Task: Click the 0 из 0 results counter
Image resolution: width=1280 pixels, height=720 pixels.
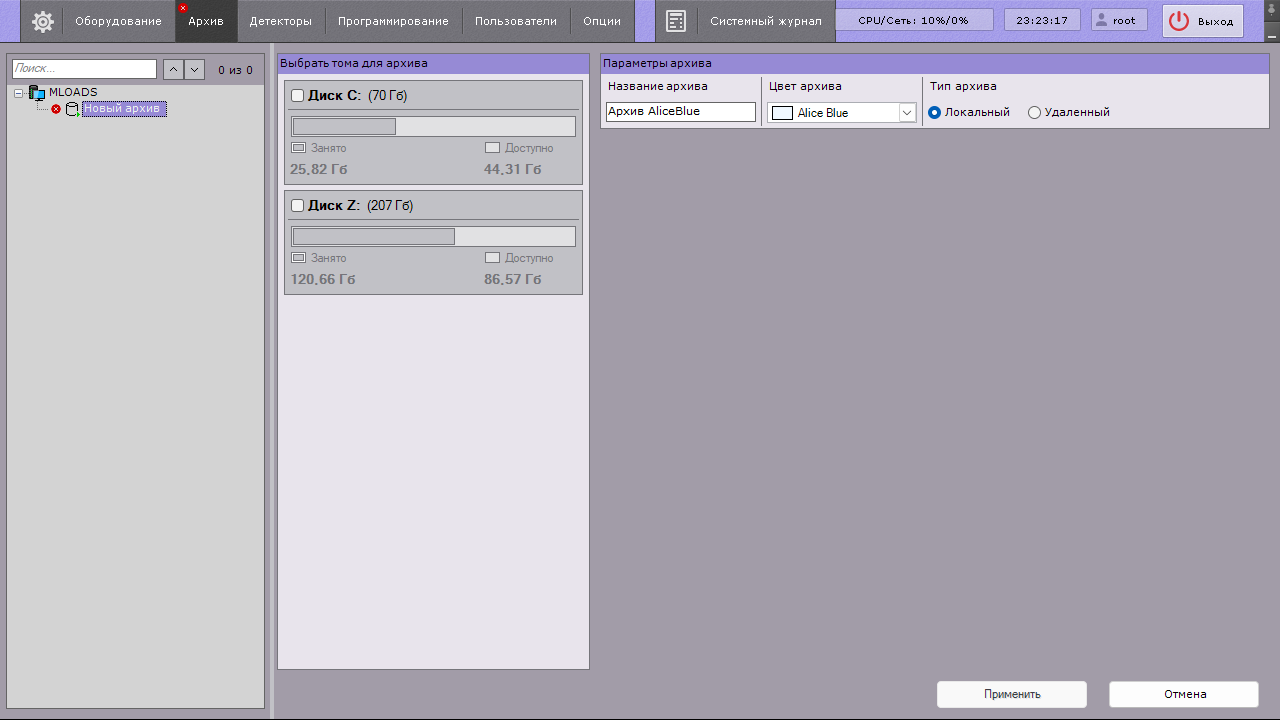Action: point(235,70)
